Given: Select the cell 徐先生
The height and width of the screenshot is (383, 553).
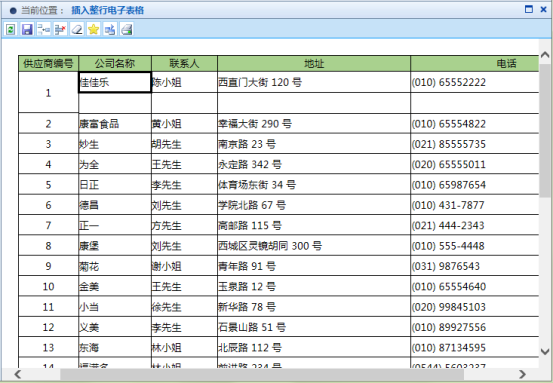Looking at the screenshot, I should [184, 307].
